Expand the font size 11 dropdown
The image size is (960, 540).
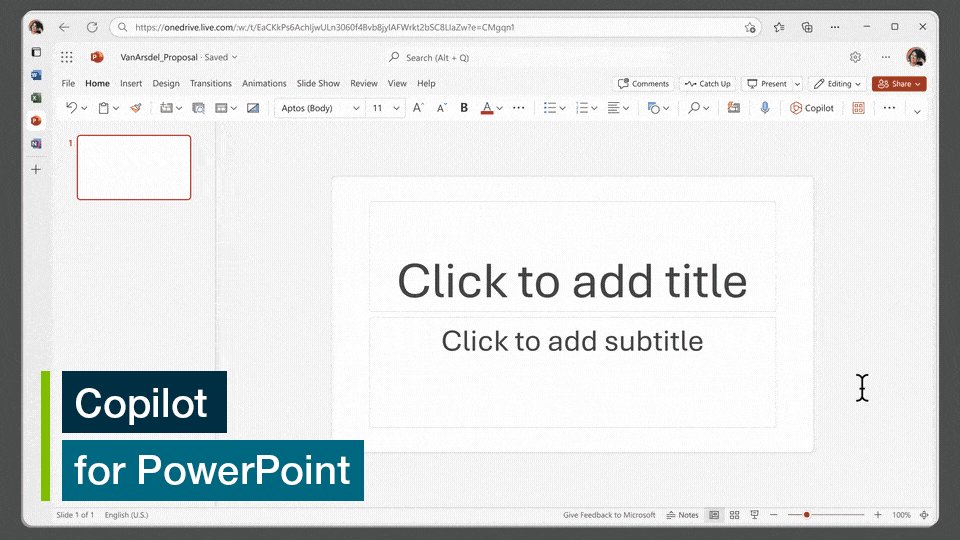pos(396,108)
